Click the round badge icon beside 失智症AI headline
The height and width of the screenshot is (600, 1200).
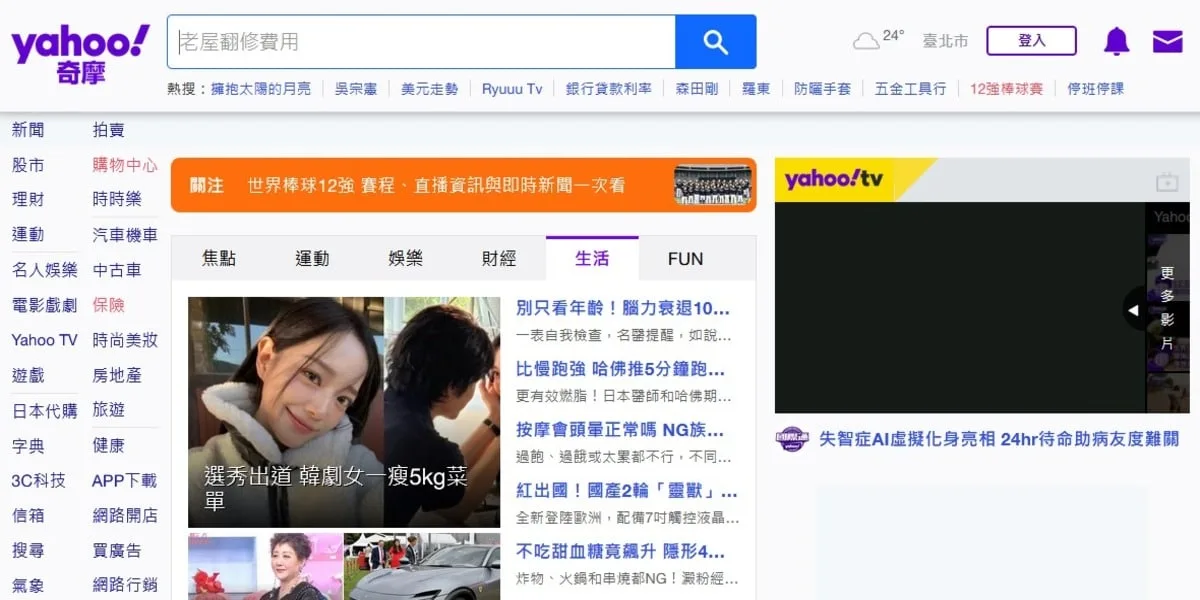coord(791,440)
